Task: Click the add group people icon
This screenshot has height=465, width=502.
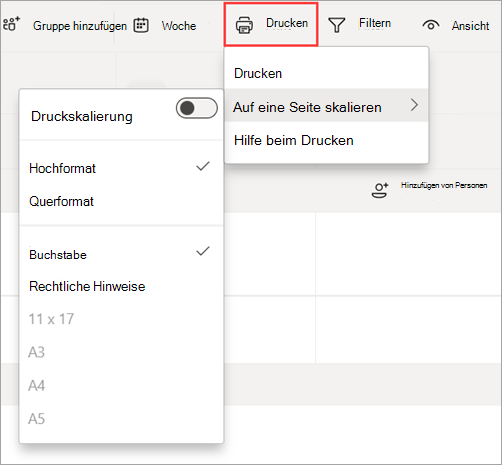Action: 12,24
